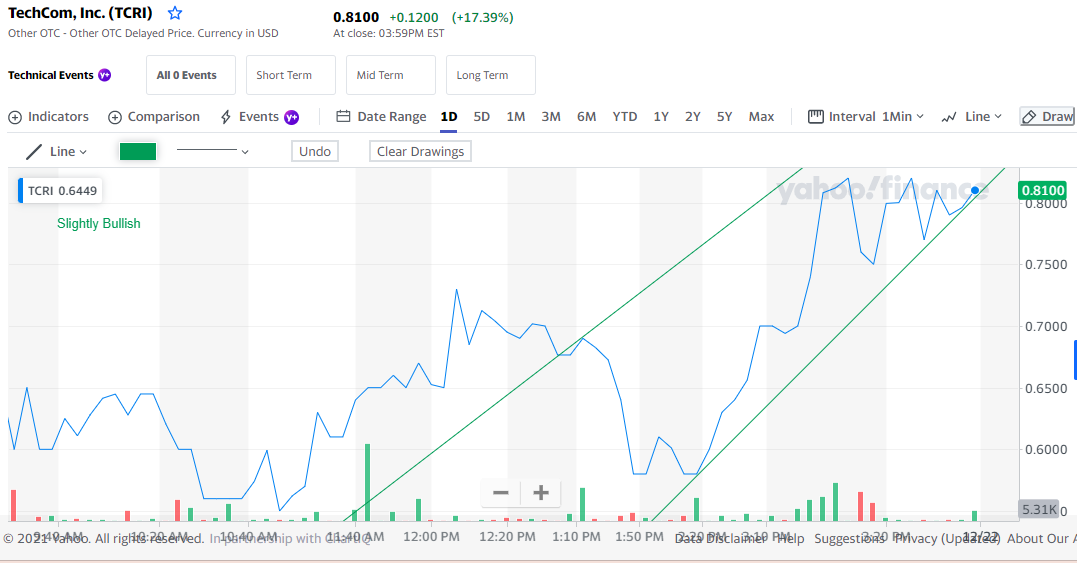Click the Date Range label

[x=392, y=117]
